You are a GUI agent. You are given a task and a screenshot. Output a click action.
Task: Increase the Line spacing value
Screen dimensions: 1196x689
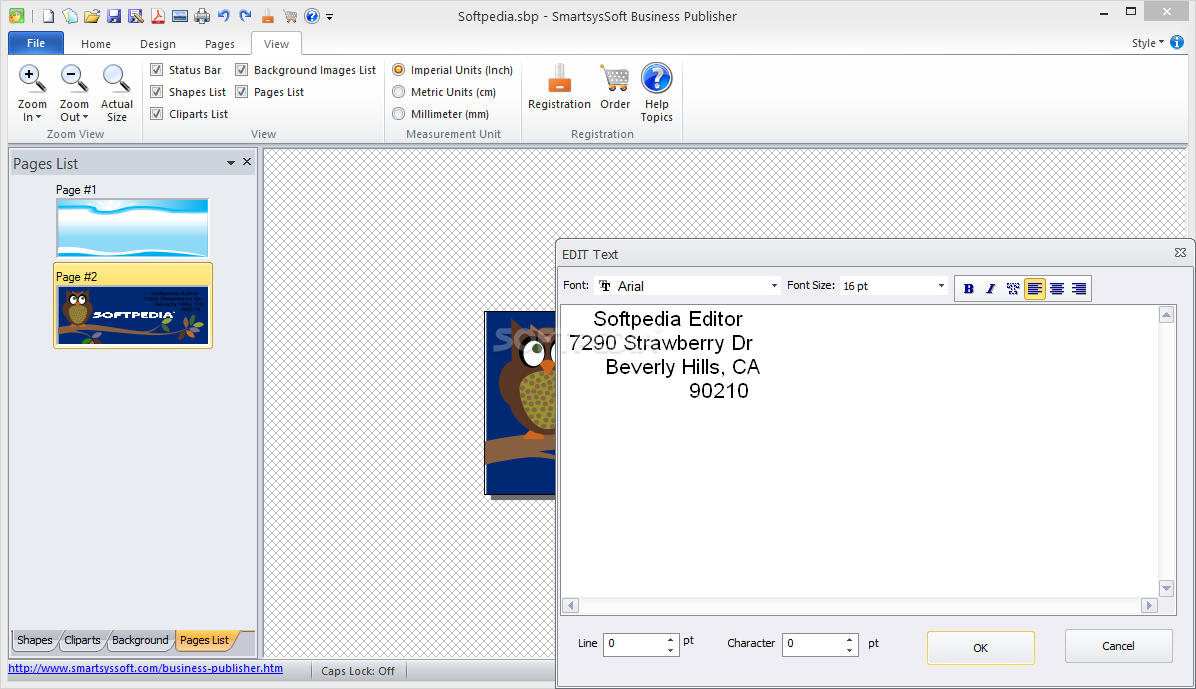pos(670,639)
